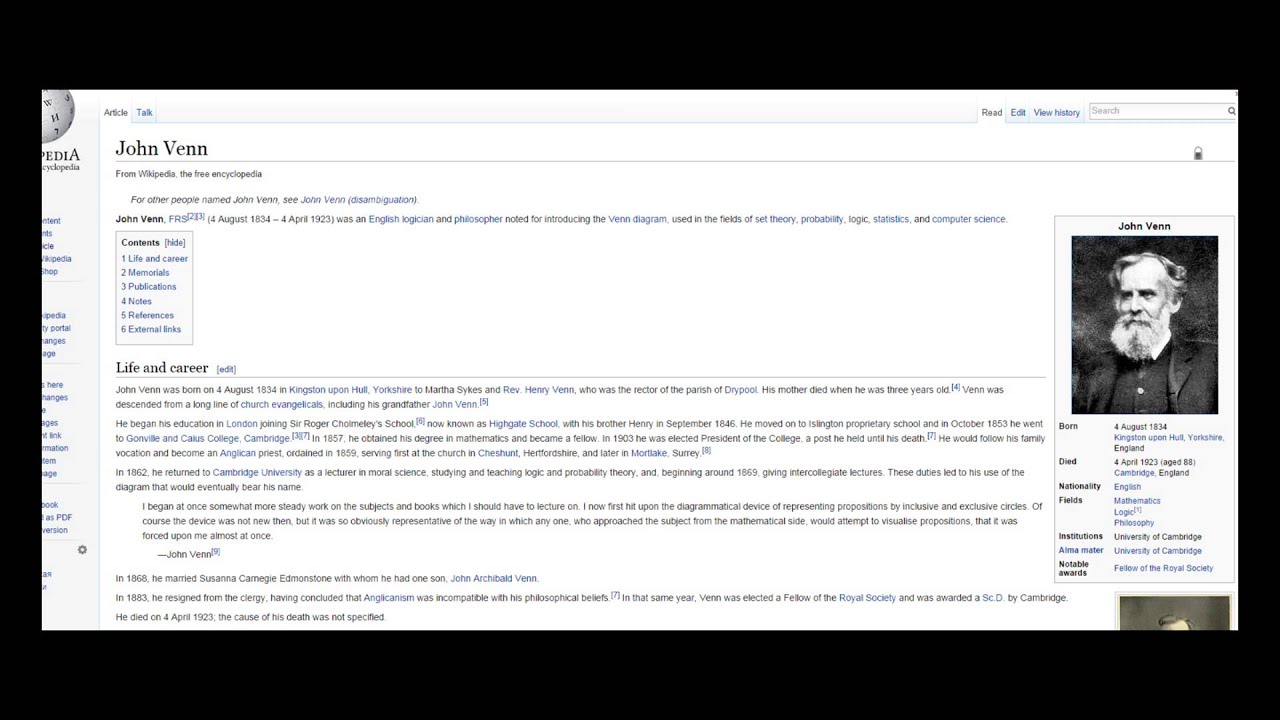Image resolution: width=1280 pixels, height=720 pixels.
Task: Jump to '5 References' contents entry
Action: pyautogui.click(x=148, y=315)
